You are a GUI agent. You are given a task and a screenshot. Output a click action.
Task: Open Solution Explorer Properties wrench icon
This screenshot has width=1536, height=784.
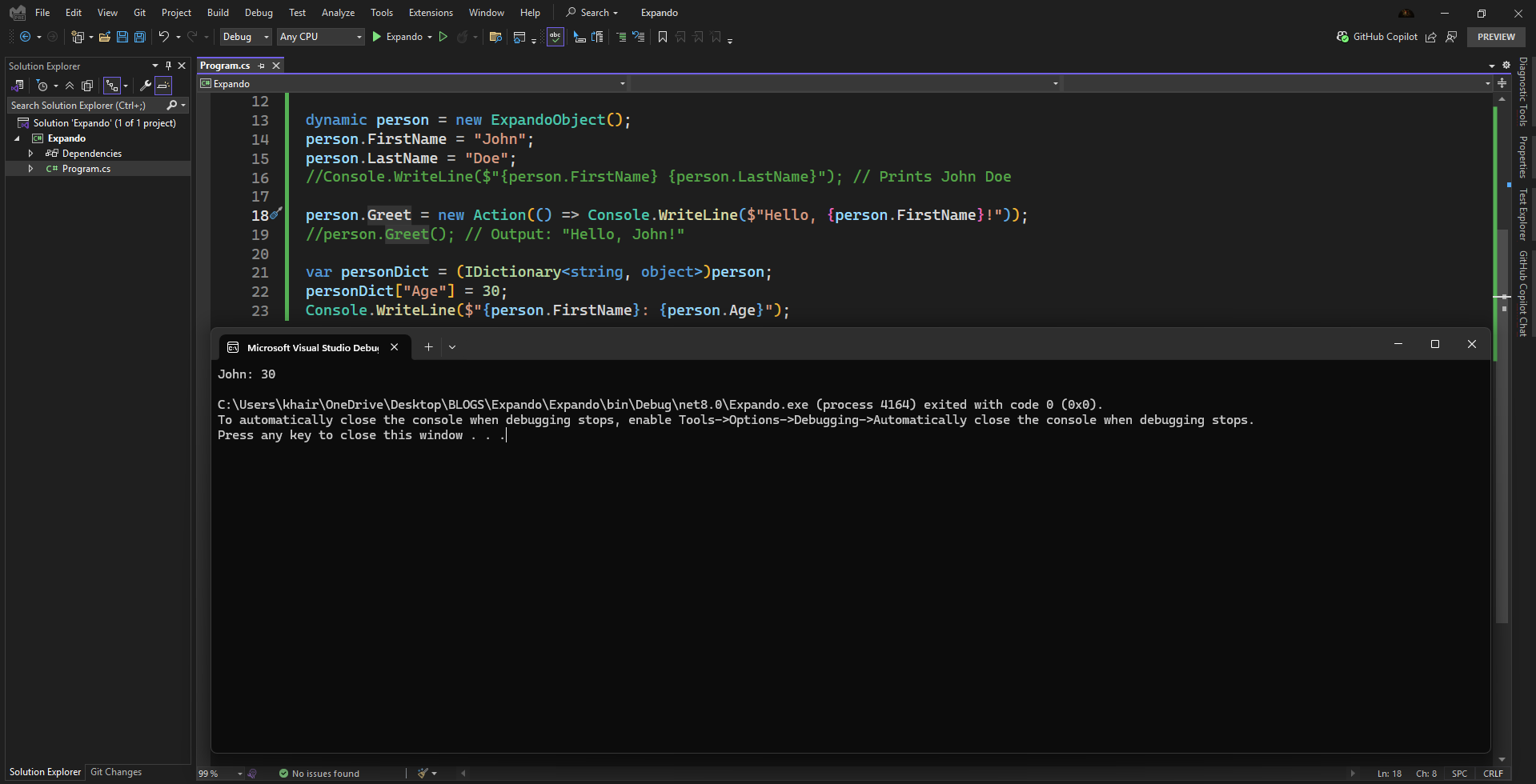[x=145, y=86]
